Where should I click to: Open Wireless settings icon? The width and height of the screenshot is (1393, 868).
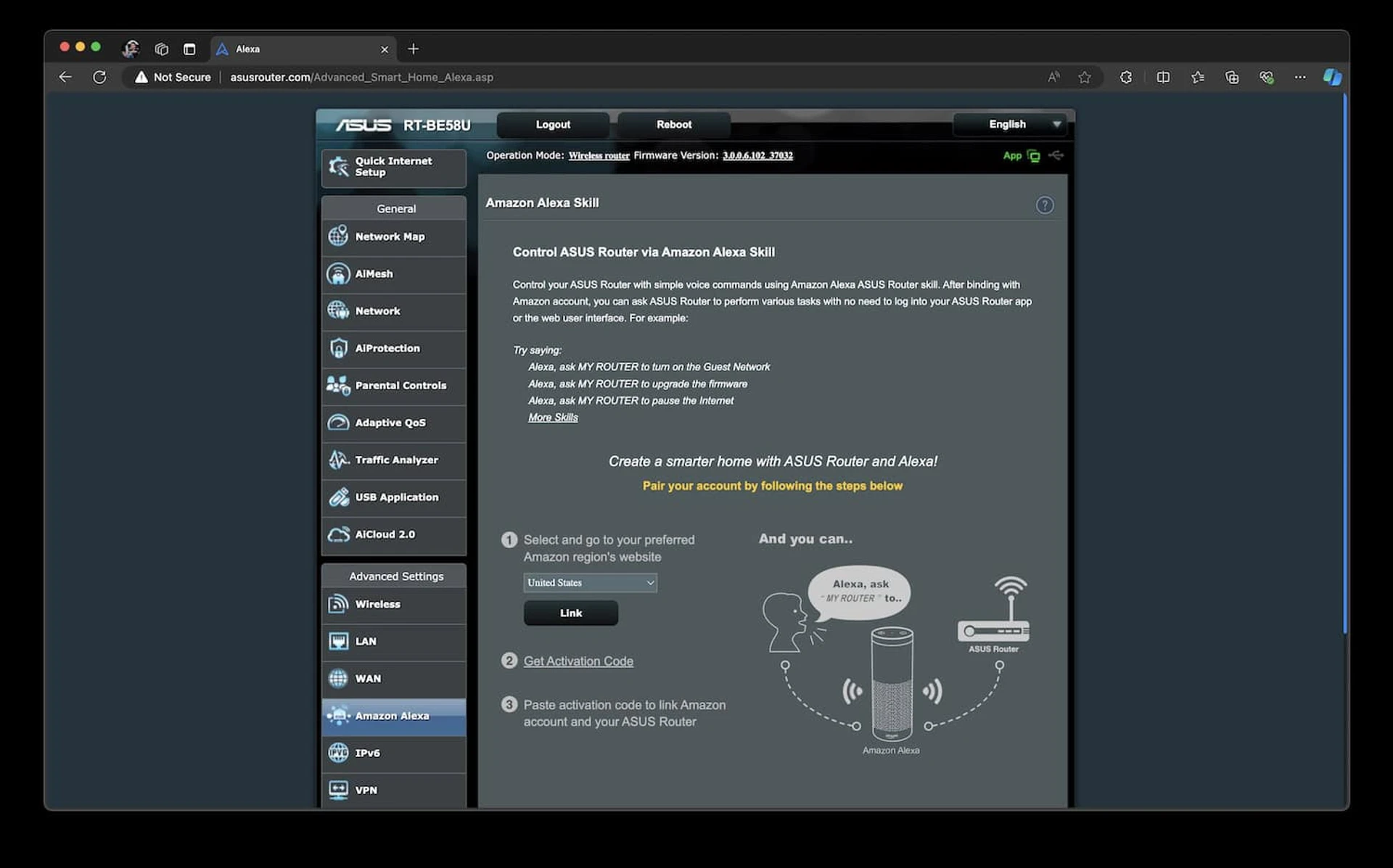click(x=338, y=603)
